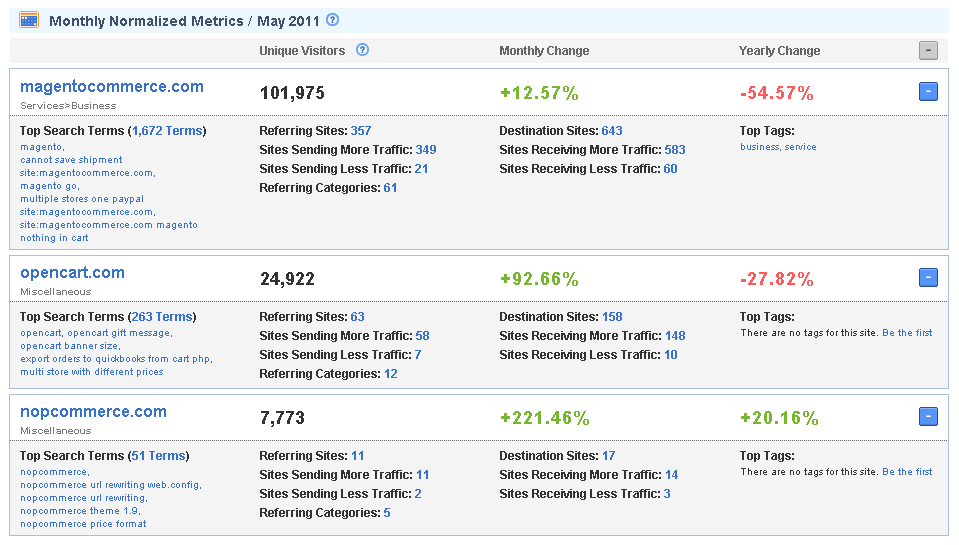Click the 'magento go' search term
Screen dimensions: 959x545
tap(47, 186)
